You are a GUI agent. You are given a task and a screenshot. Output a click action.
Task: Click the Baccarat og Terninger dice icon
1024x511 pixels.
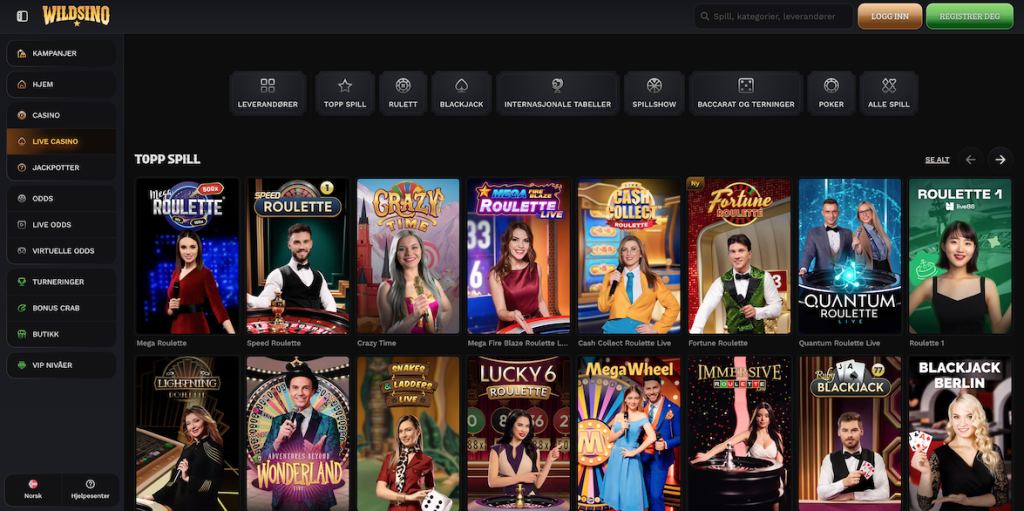coord(746,86)
